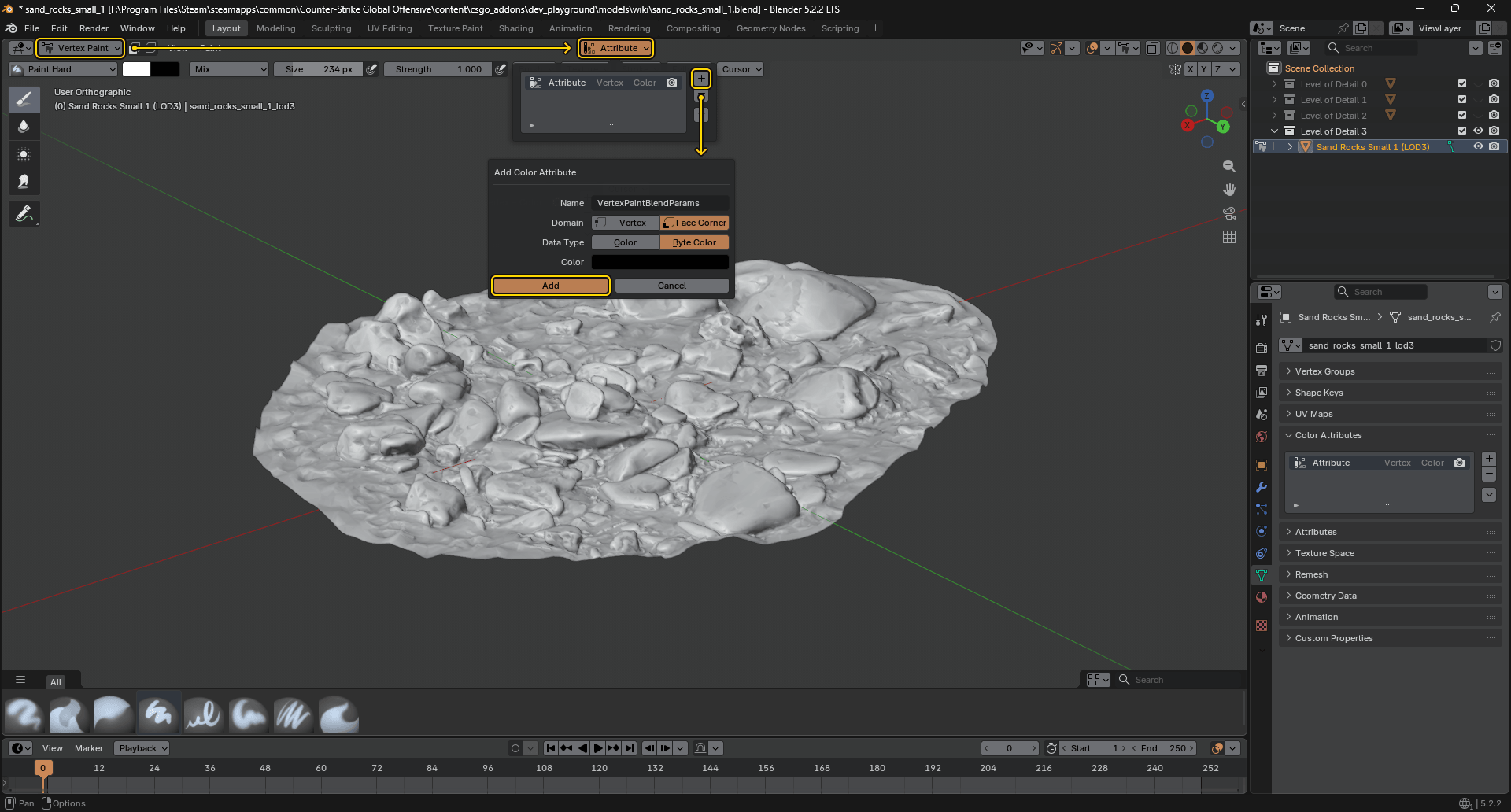Expand Level of Detail 1 in the outliner
Image resolution: width=1511 pixels, height=812 pixels.
pos(1274,100)
